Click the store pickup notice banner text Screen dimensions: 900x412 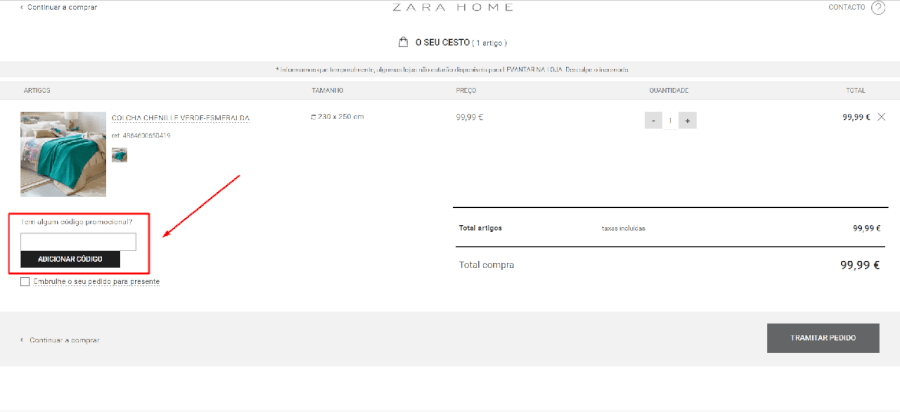click(452, 69)
